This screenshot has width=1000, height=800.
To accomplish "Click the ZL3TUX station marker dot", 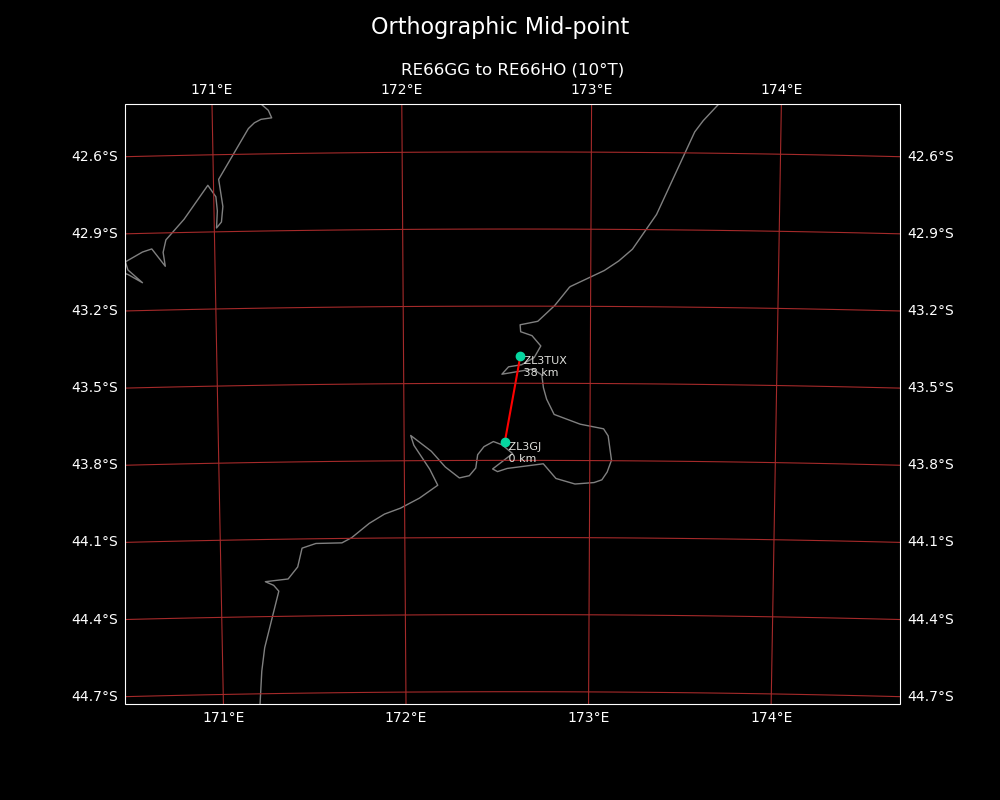I will pyautogui.click(x=520, y=357).
